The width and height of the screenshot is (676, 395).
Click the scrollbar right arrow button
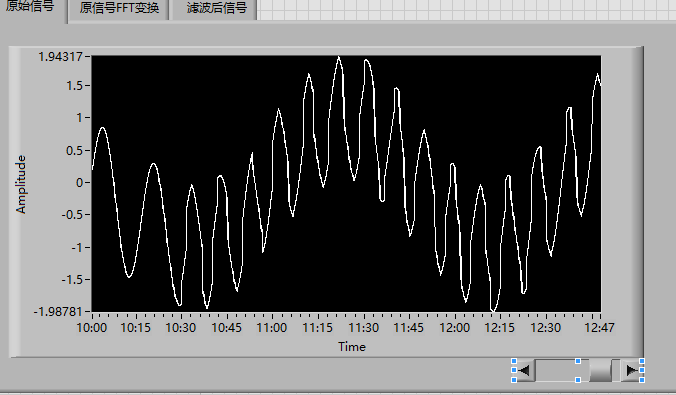(x=632, y=370)
